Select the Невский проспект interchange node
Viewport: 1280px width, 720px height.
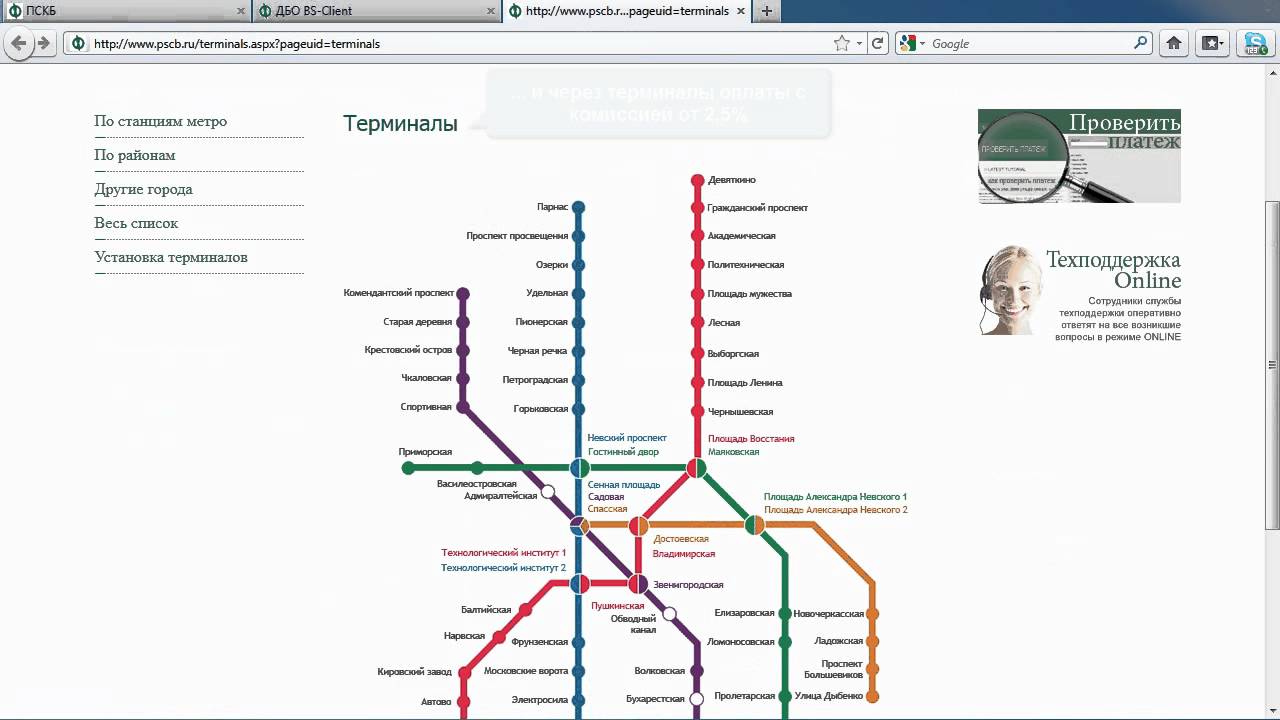click(580, 468)
